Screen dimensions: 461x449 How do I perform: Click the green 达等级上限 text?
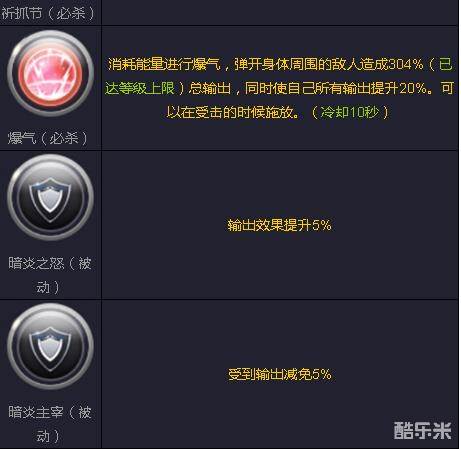pos(140,88)
